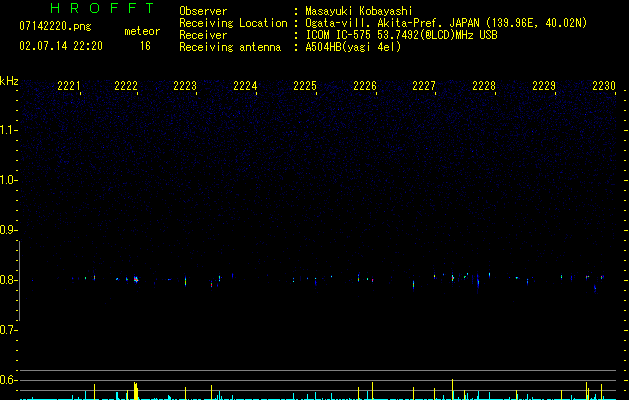Screen dimensions: 629x400
Task: Click the 2226 time marker
Action: click(x=365, y=86)
